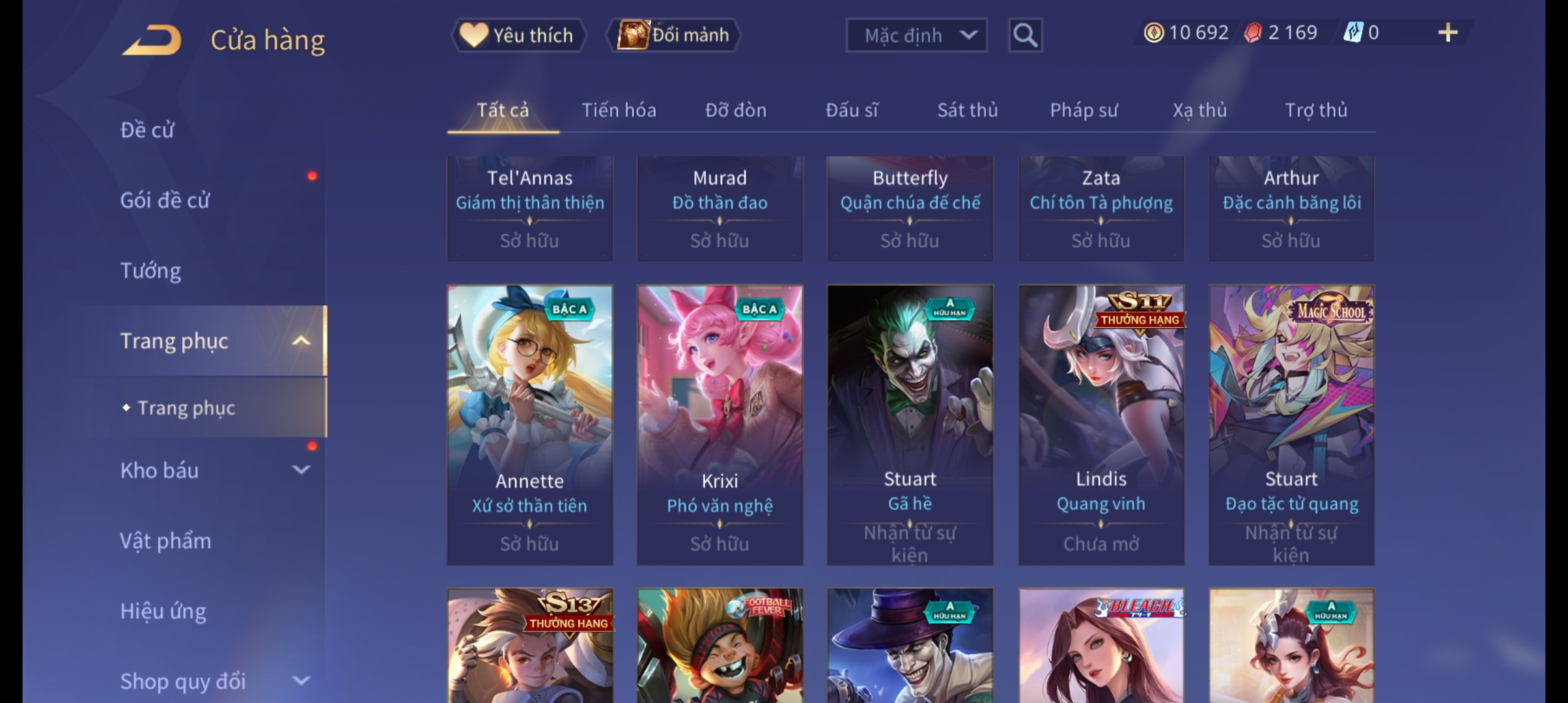Screen dimensions: 1568x703
Task: Open the search magnifier icon
Action: 1025,35
